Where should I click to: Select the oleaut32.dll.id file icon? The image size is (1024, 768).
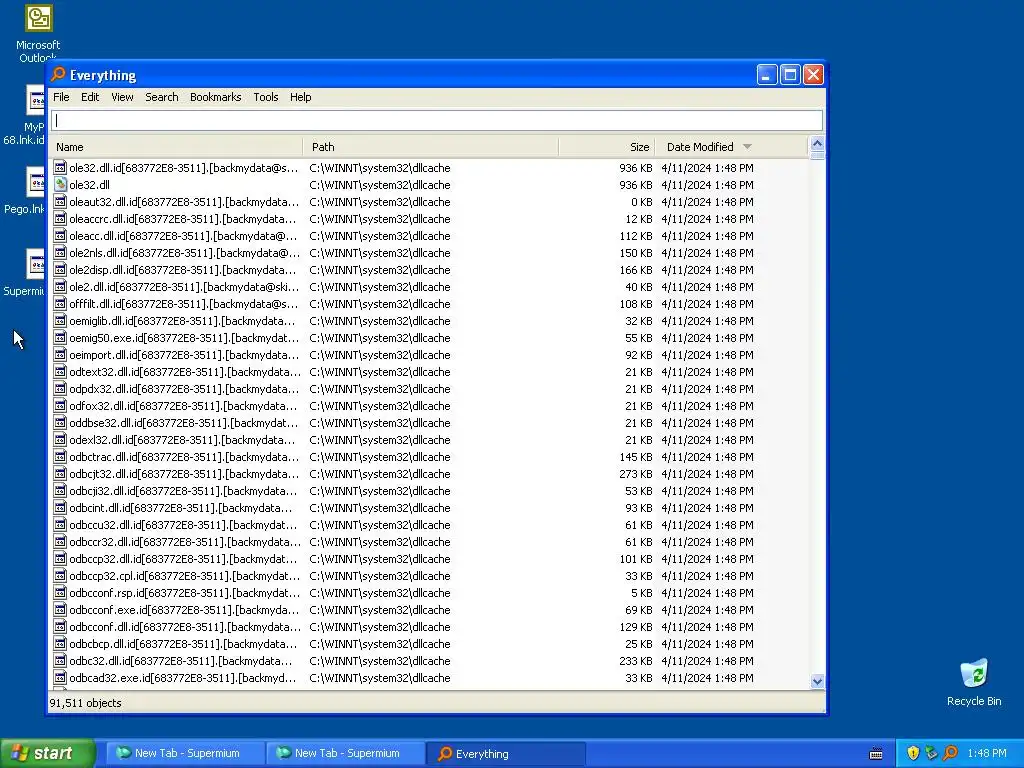pos(60,202)
